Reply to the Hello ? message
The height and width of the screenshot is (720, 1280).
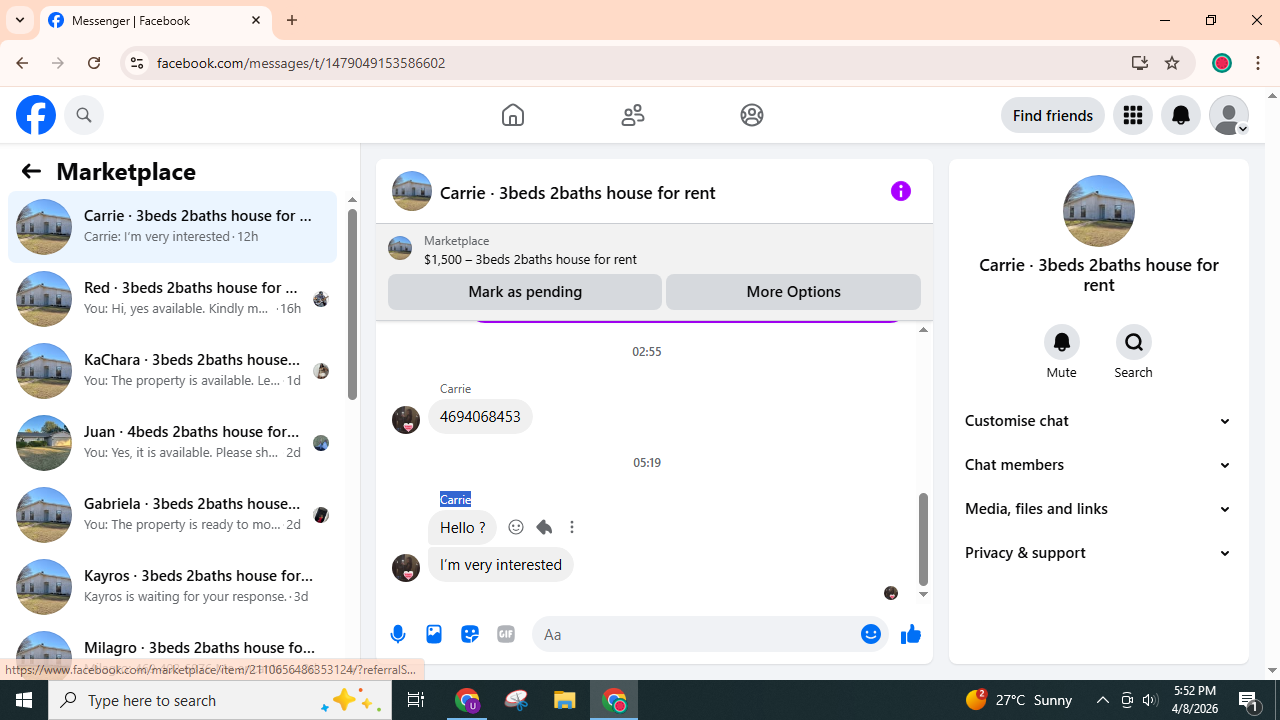click(x=544, y=527)
